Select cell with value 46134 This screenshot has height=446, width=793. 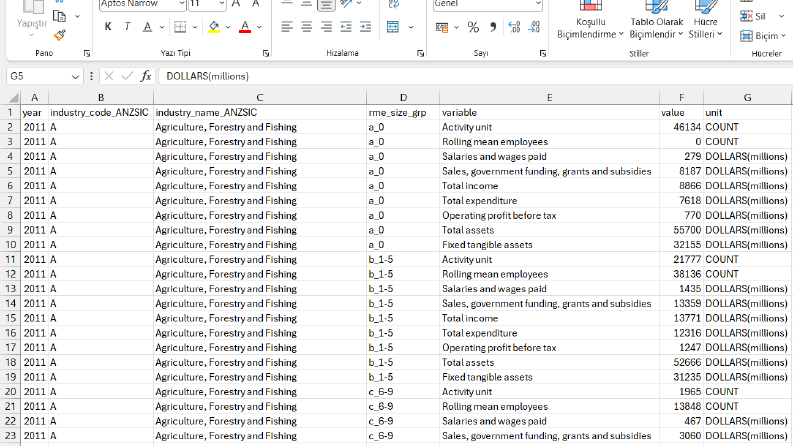pos(681,127)
